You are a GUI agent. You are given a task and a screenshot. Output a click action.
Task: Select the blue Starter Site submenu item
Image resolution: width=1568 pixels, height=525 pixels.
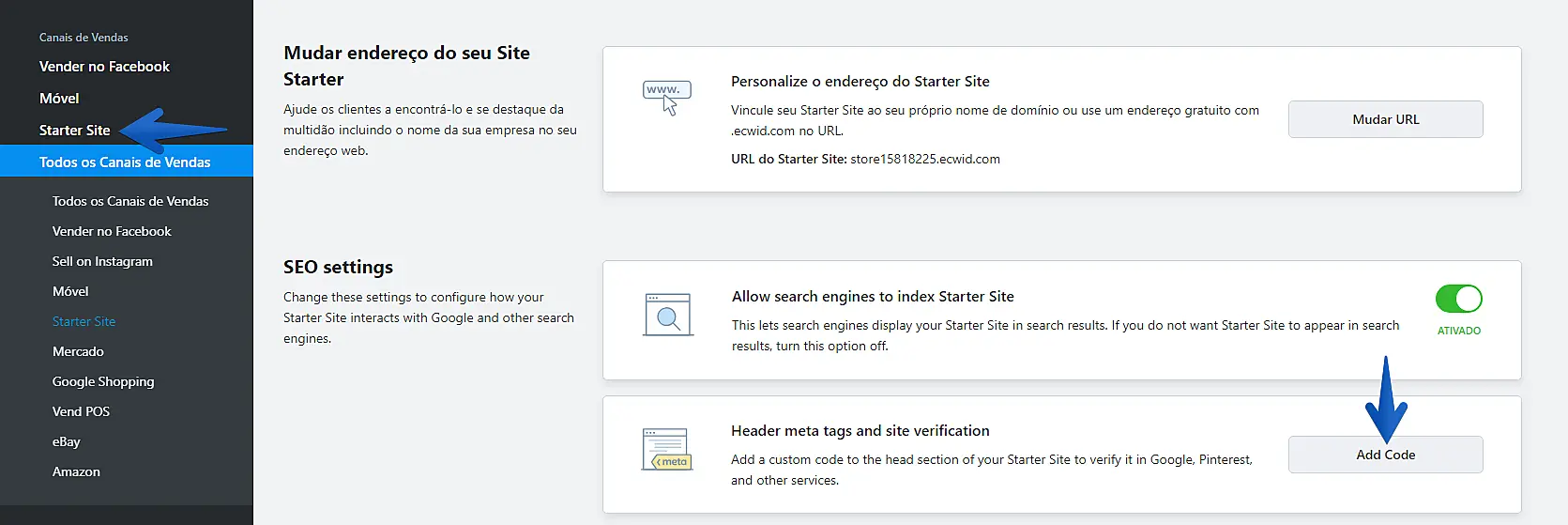click(x=84, y=321)
